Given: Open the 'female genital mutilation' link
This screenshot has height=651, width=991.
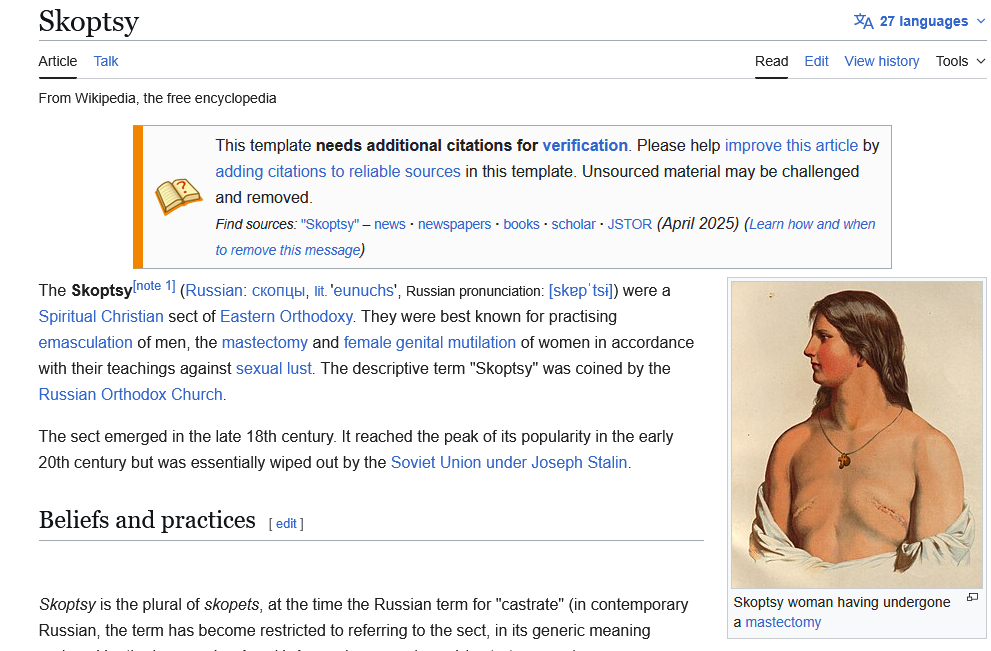Looking at the screenshot, I should 430,343.
